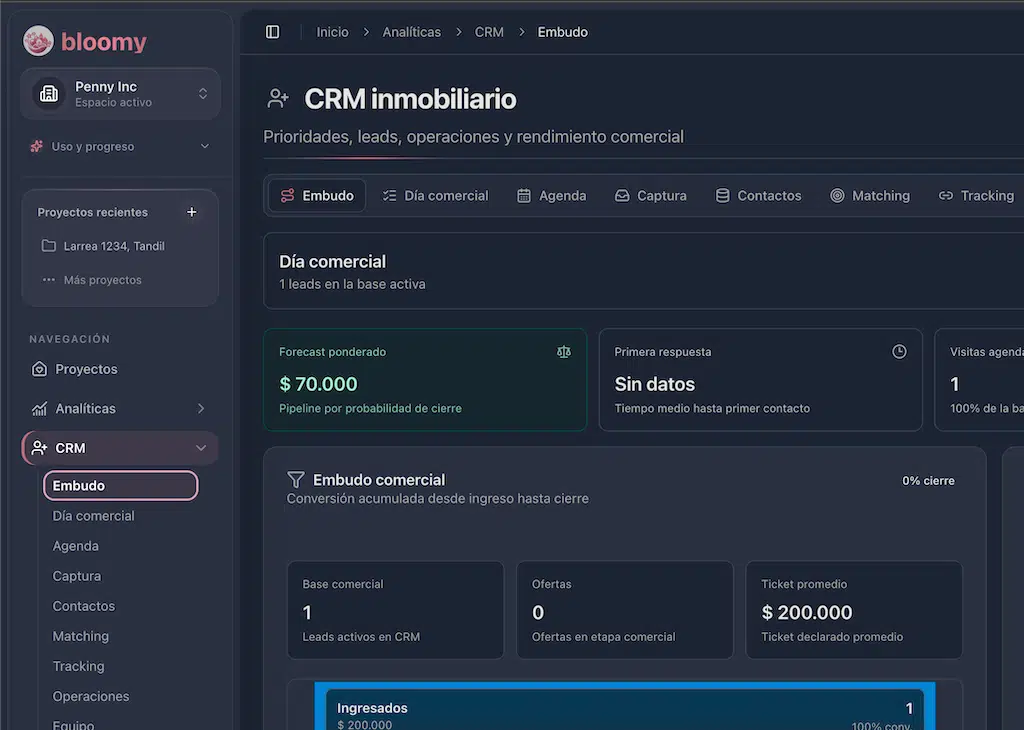This screenshot has width=1024, height=730.
Task: Click the bloomy logo icon
Action: (38, 40)
